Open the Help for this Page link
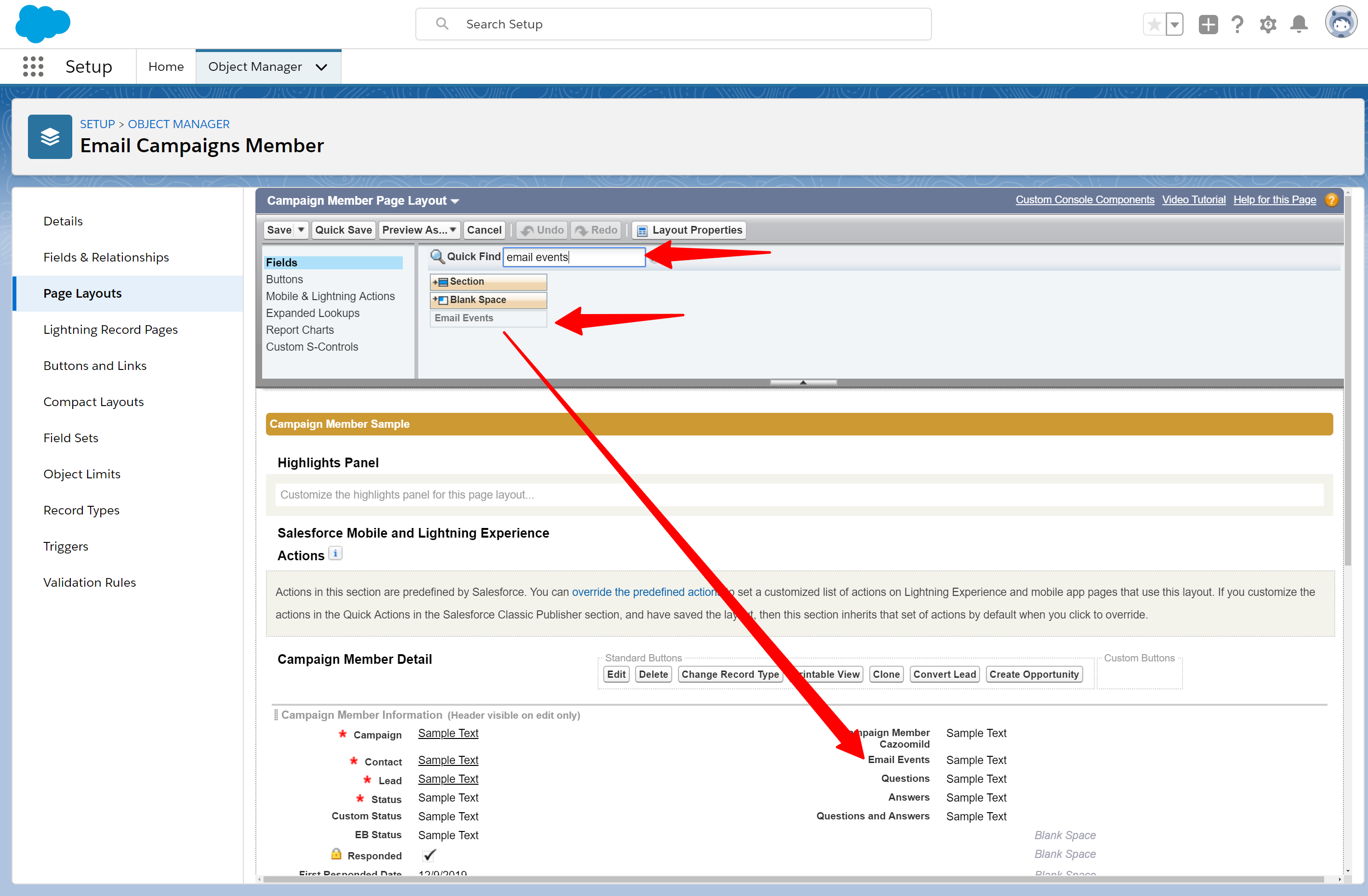 coord(1275,200)
